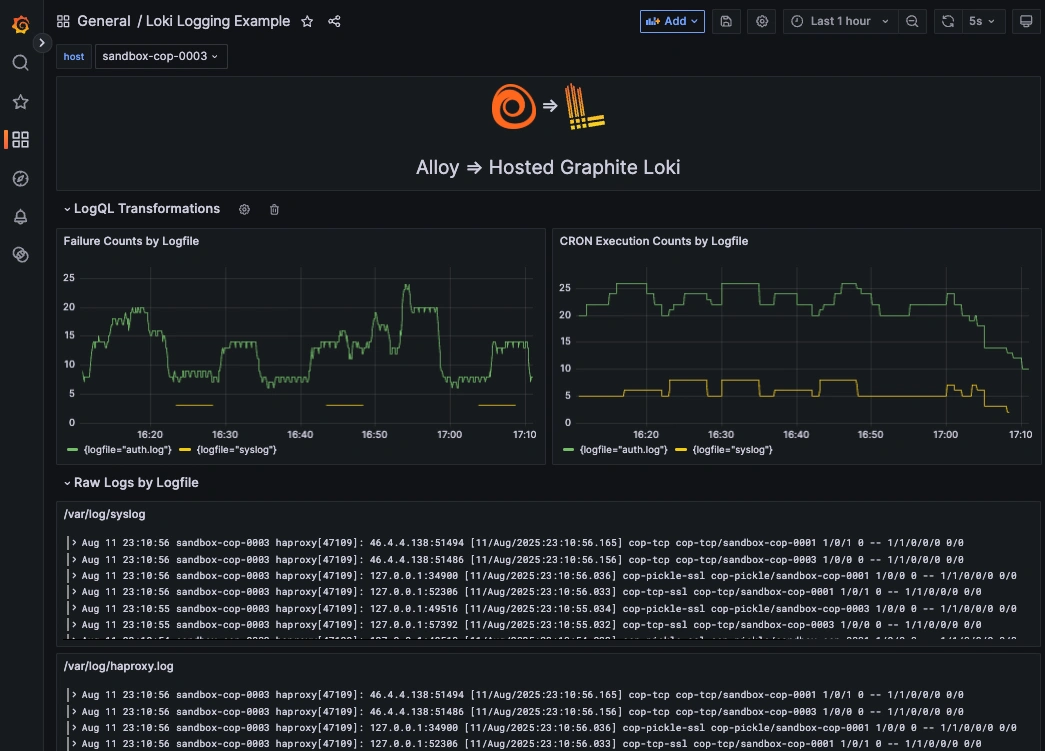1045x751 pixels.
Task: Click the dashboard grid icon beside General
Action: (x=63, y=21)
